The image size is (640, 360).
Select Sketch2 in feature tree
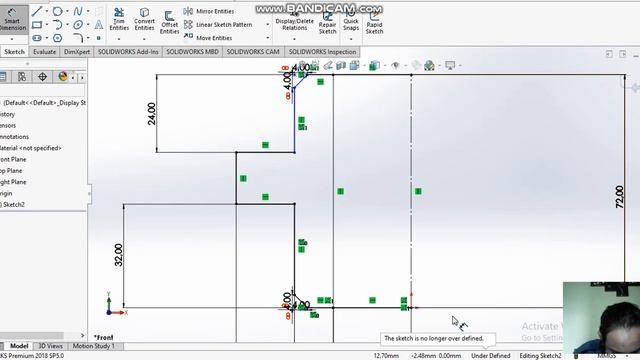point(13,204)
